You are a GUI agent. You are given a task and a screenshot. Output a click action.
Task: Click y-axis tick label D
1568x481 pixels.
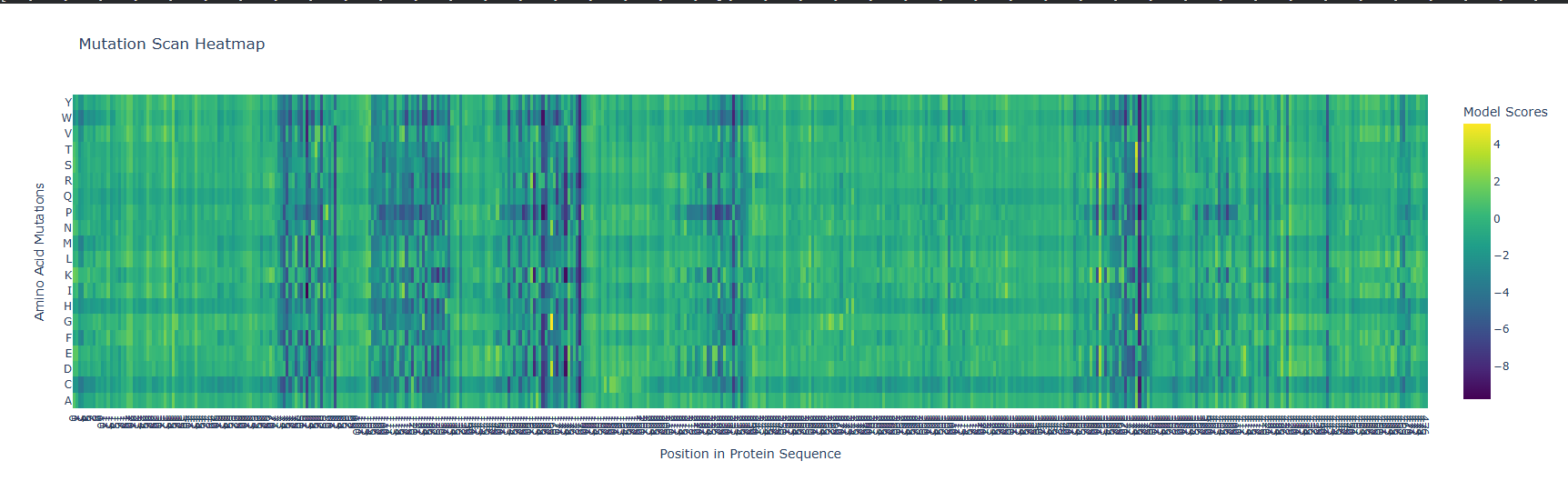[67, 369]
